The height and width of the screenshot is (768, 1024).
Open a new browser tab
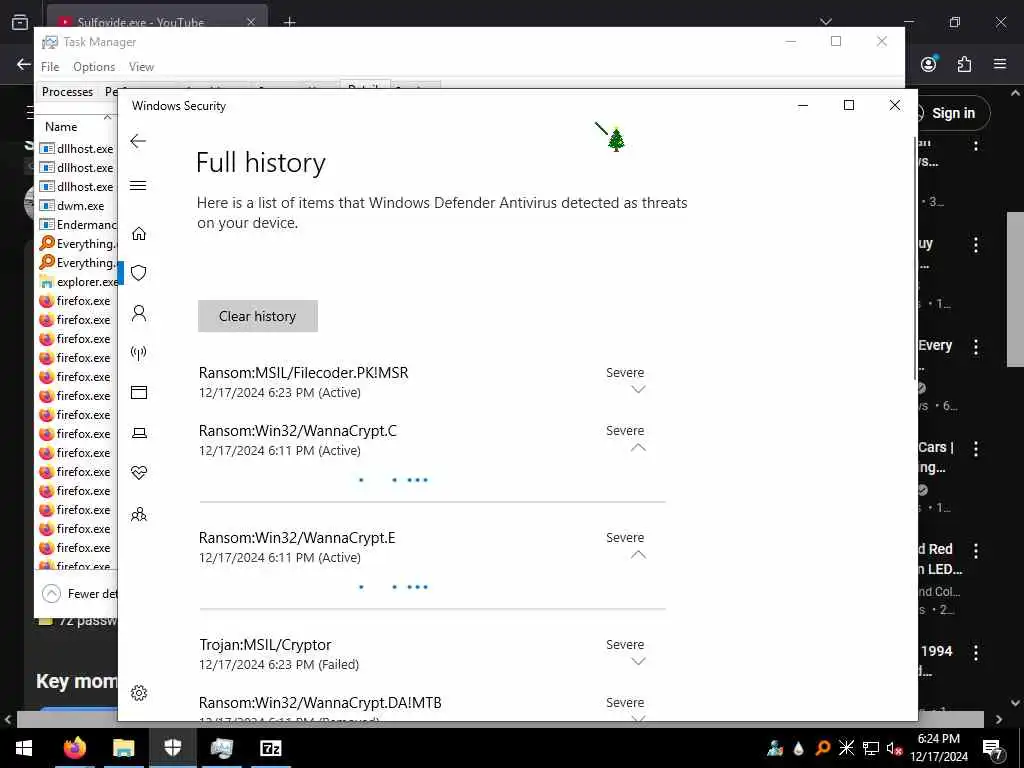coord(290,22)
